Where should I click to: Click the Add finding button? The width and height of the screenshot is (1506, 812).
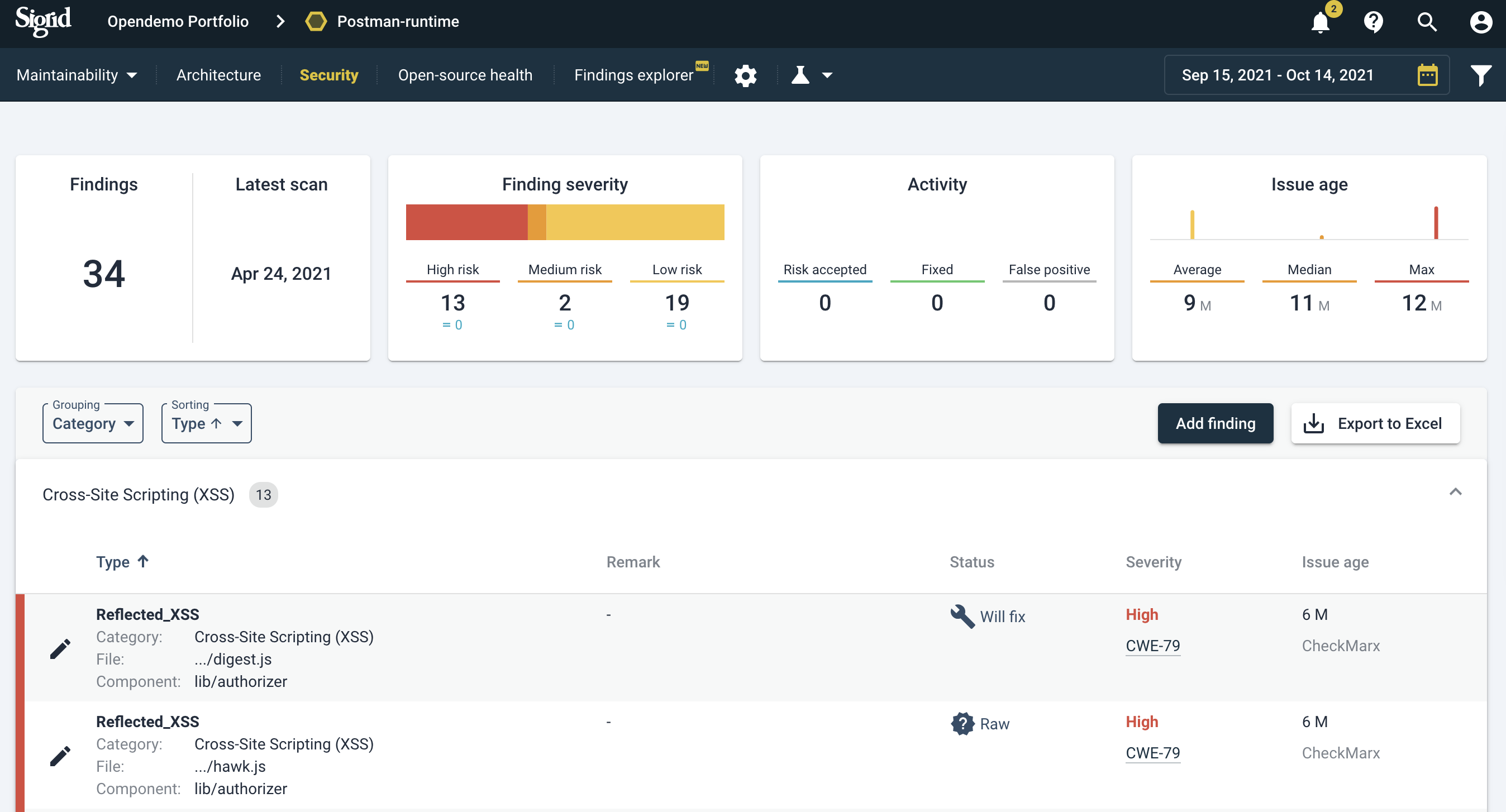point(1215,423)
